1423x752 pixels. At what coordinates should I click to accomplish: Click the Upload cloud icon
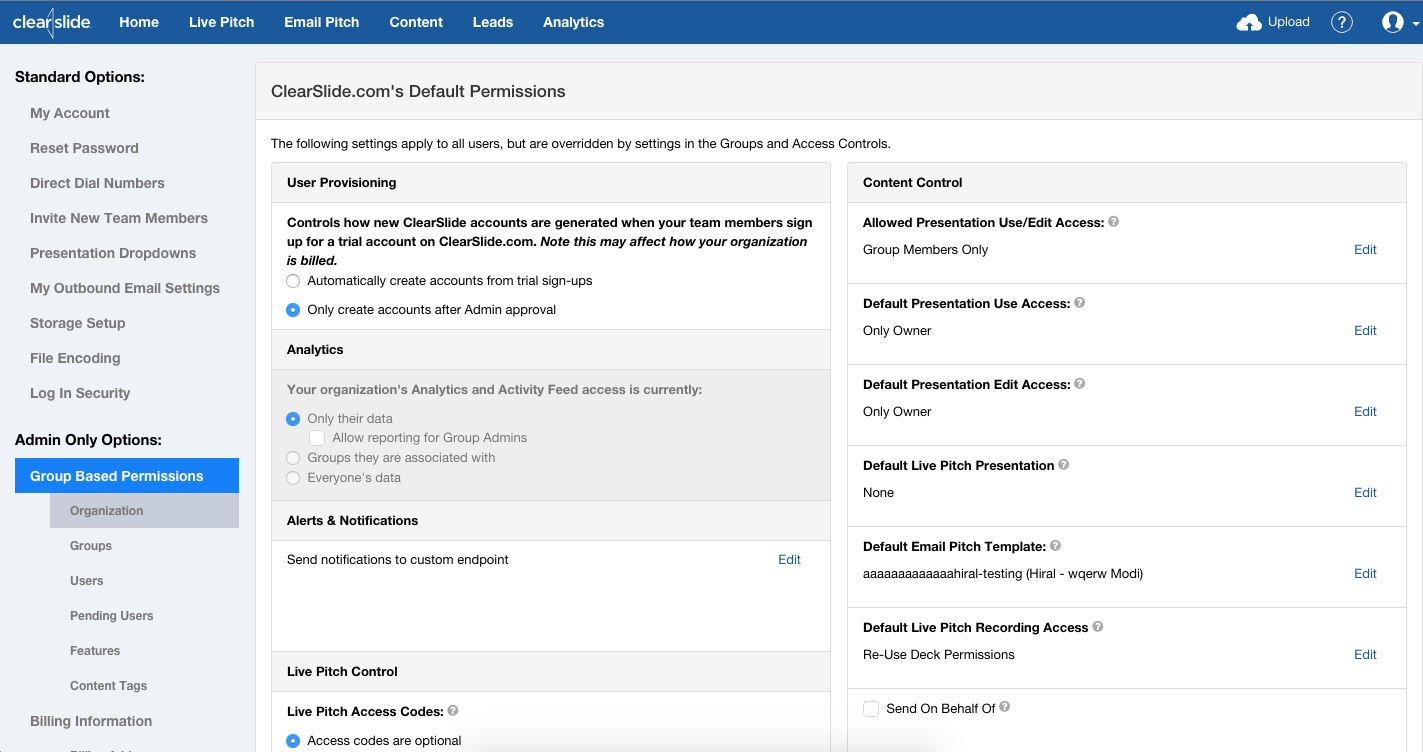pos(1249,22)
